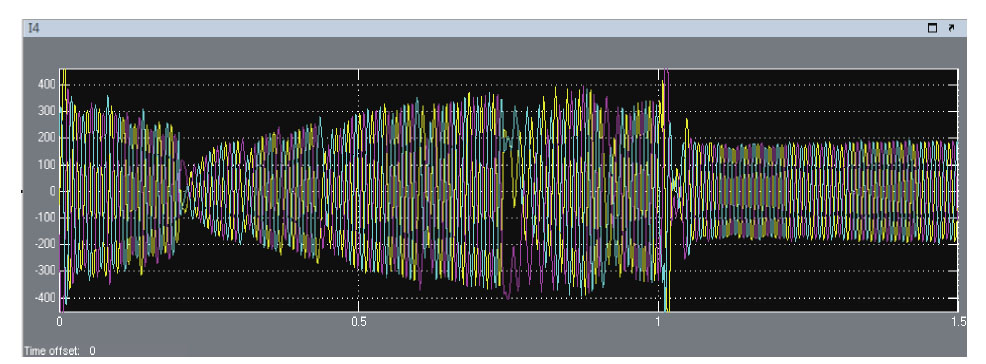
Task: Undock the I4 scope window arrow
Action: point(951,28)
